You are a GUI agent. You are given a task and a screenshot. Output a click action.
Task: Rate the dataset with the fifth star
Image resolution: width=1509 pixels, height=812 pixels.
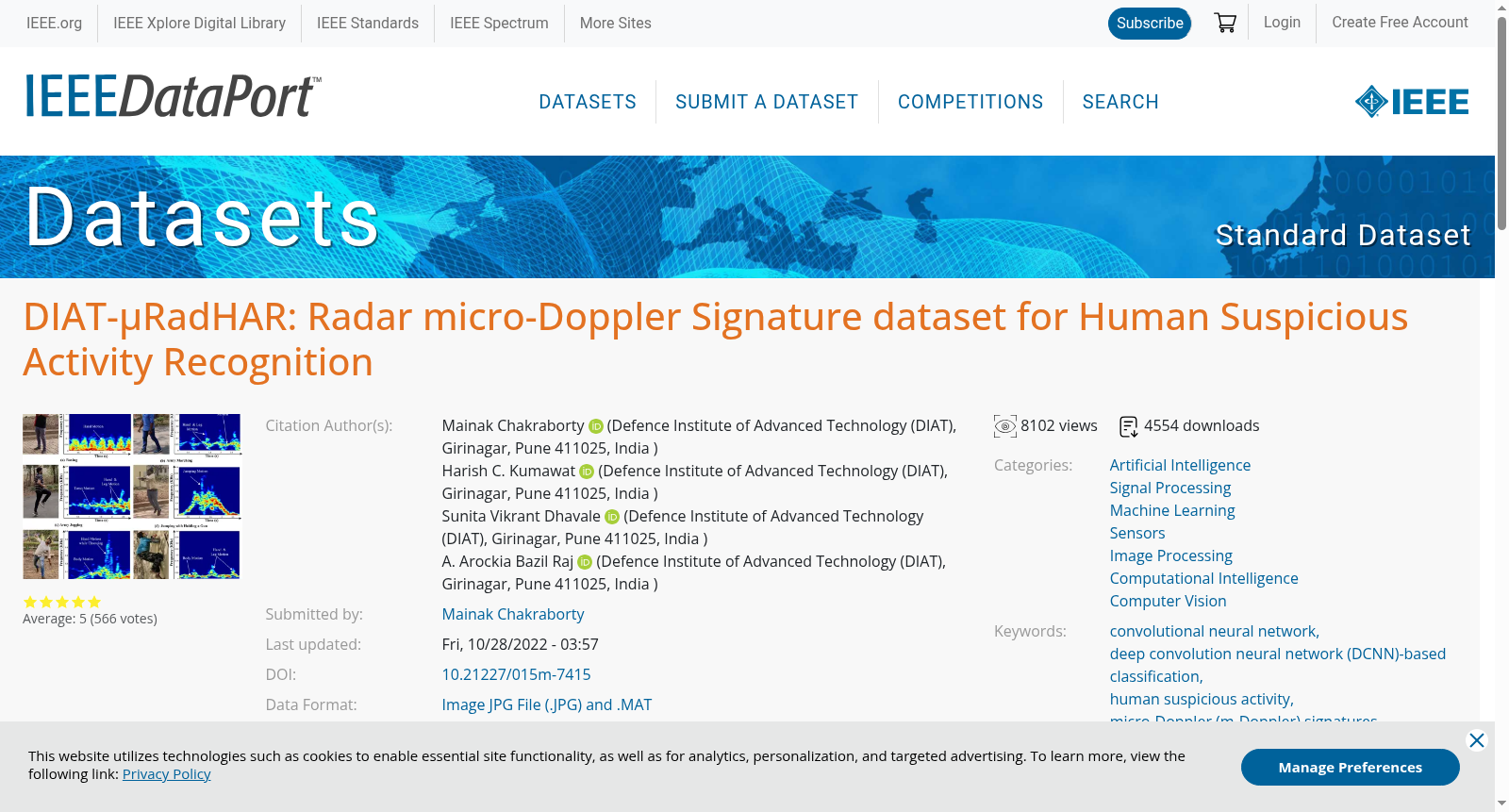coord(94,602)
